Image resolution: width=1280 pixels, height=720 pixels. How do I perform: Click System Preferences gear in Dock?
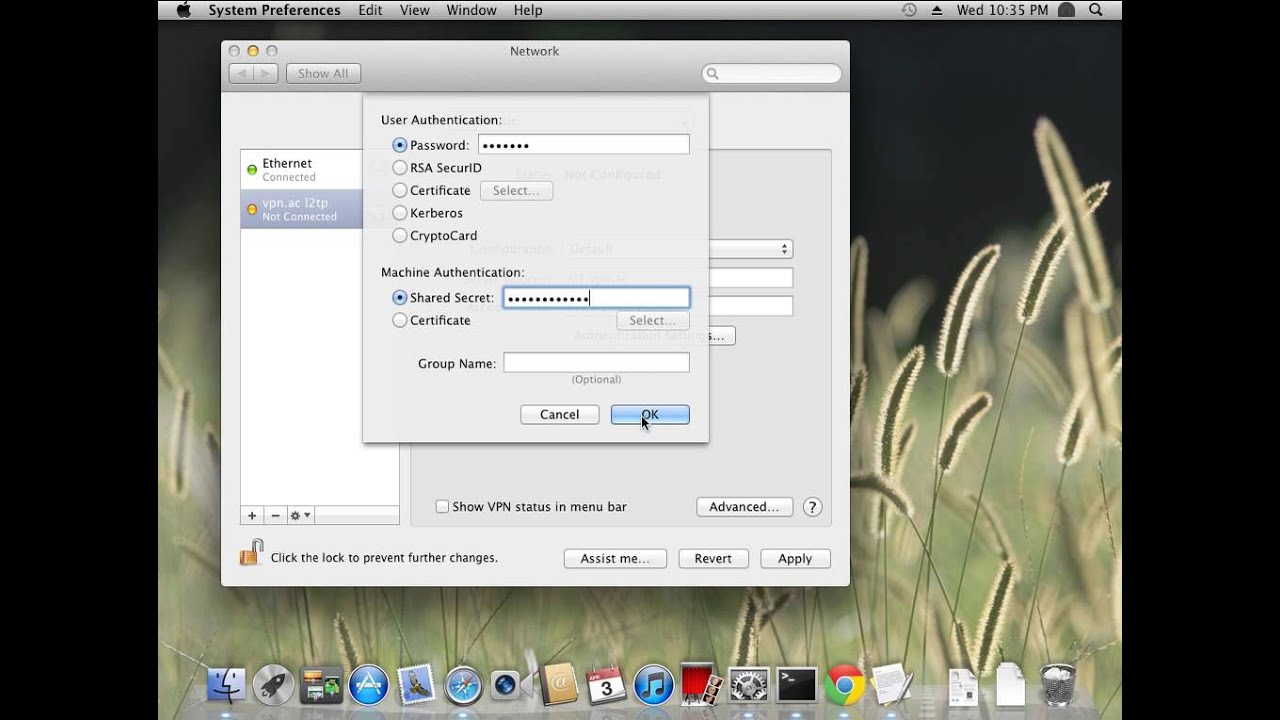tap(749, 686)
